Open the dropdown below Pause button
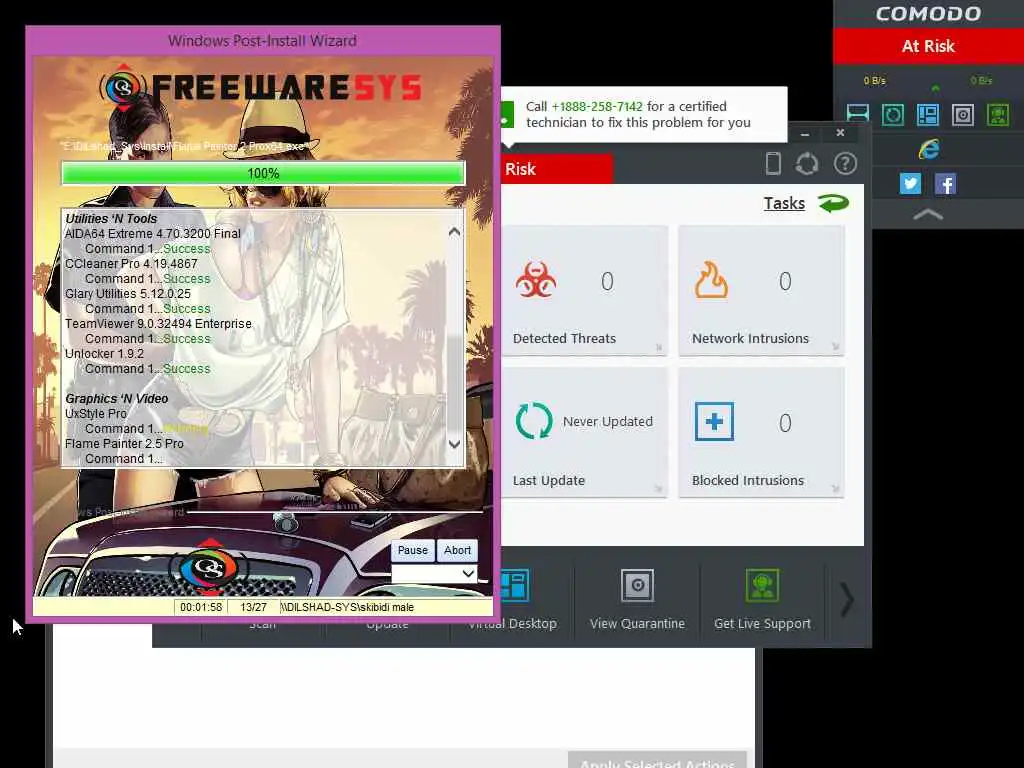Screen dimensions: 1024x768 [434, 573]
